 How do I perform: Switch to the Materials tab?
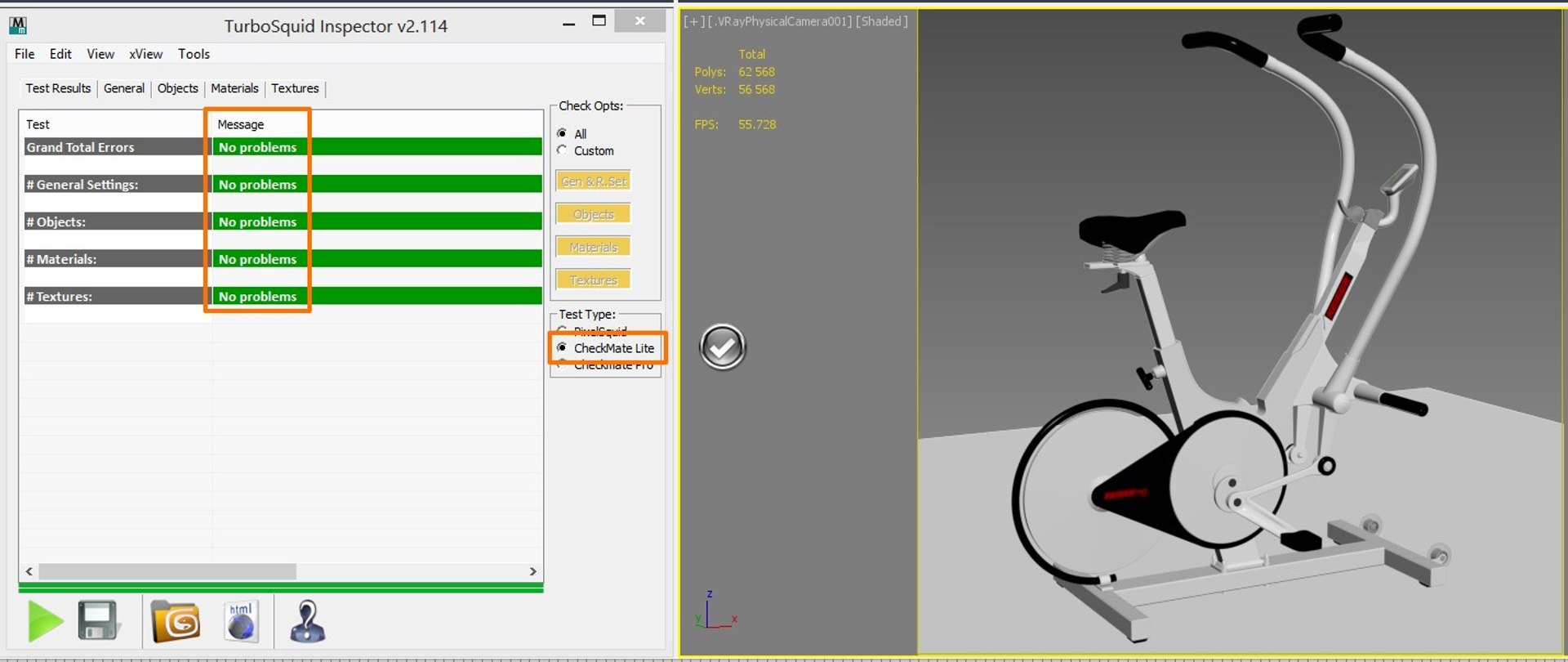(x=234, y=88)
